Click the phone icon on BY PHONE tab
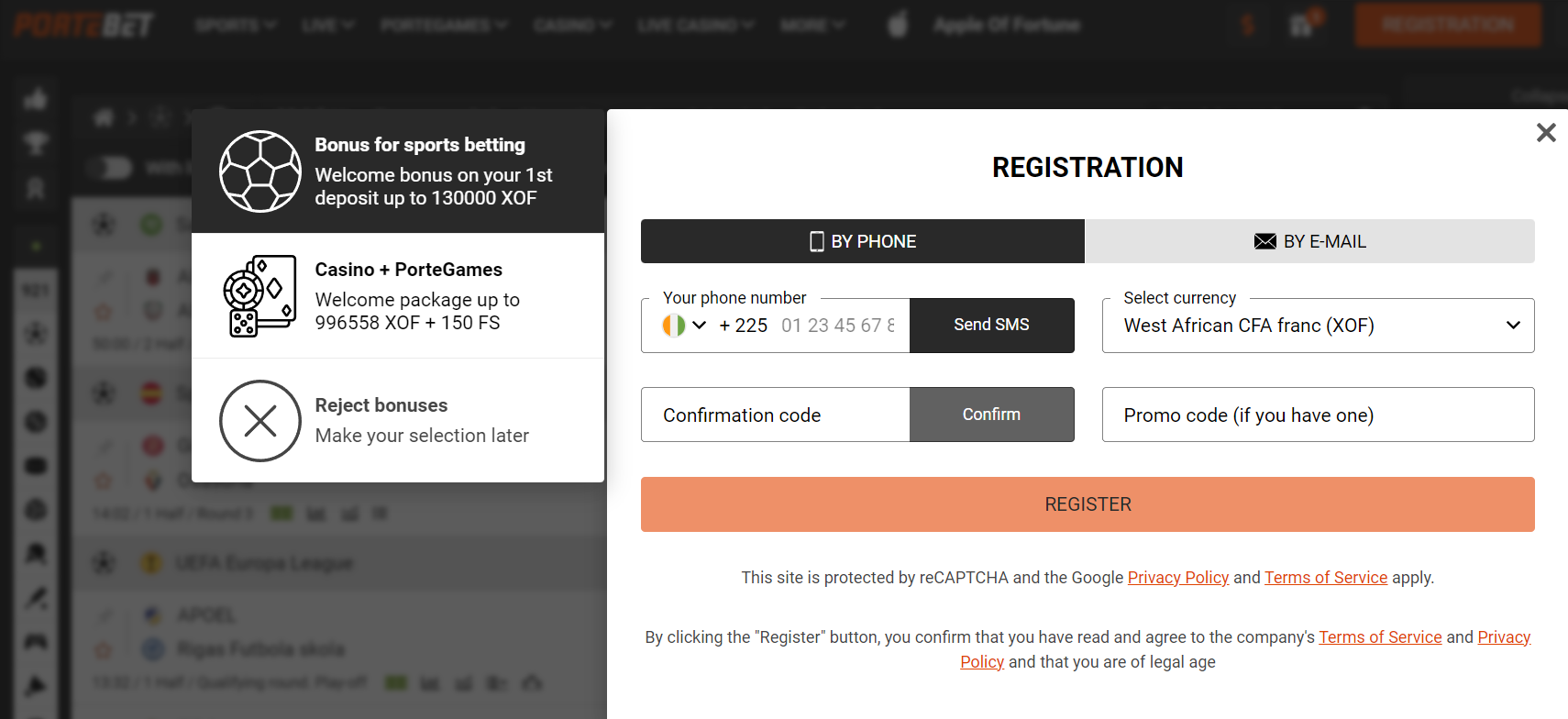 tap(817, 241)
